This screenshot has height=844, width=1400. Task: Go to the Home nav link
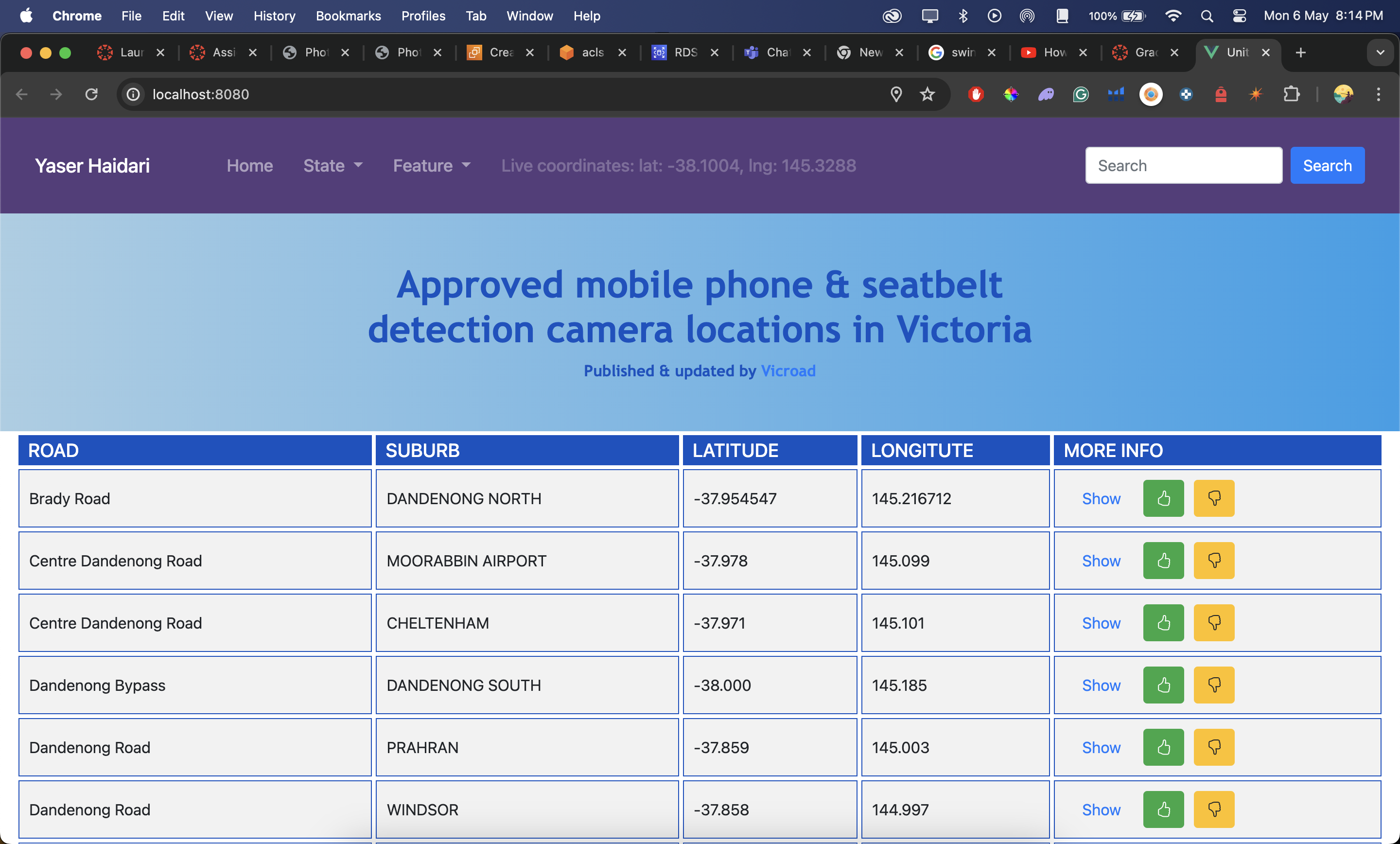pyautogui.click(x=249, y=165)
